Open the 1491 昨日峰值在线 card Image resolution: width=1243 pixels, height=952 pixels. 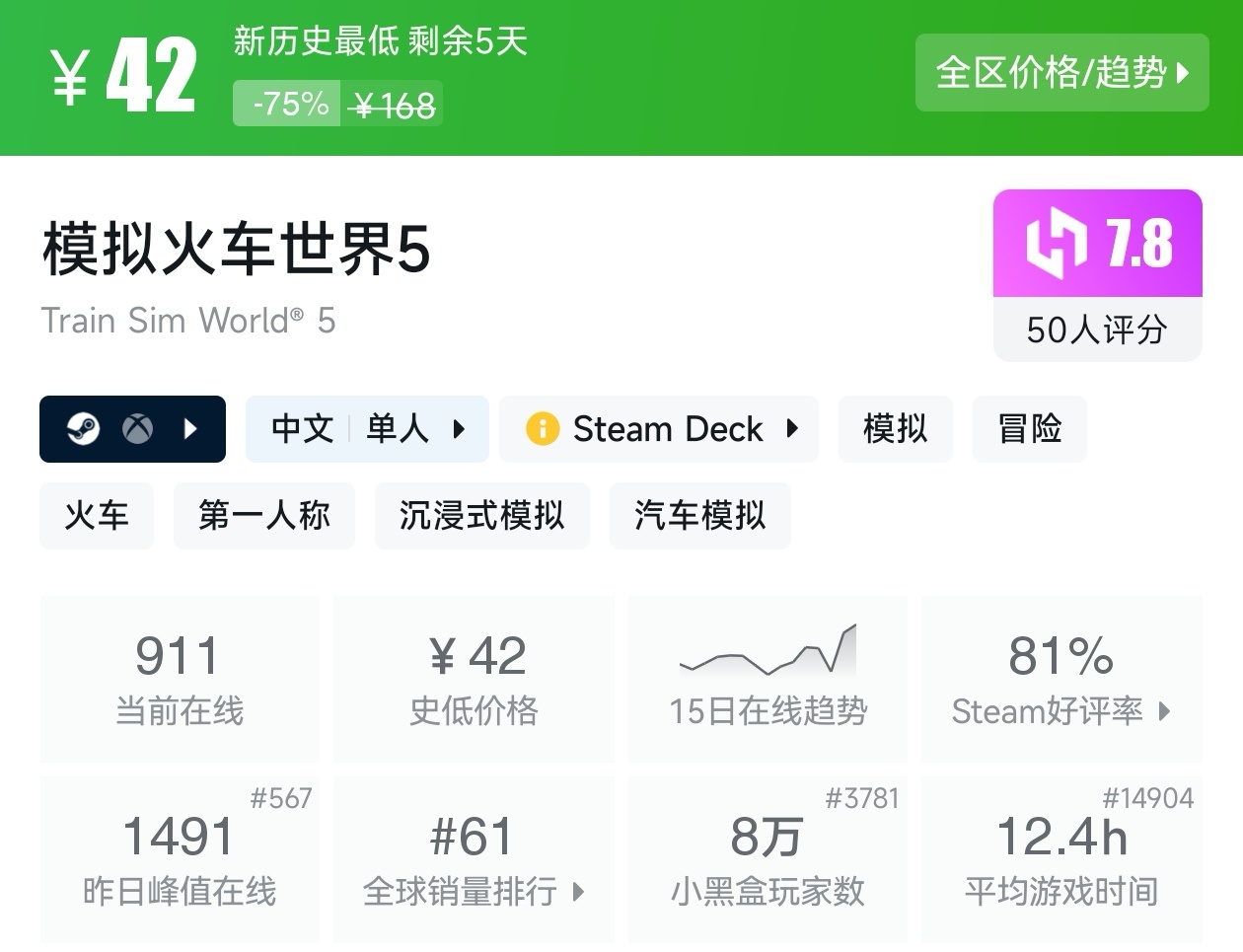(180, 859)
